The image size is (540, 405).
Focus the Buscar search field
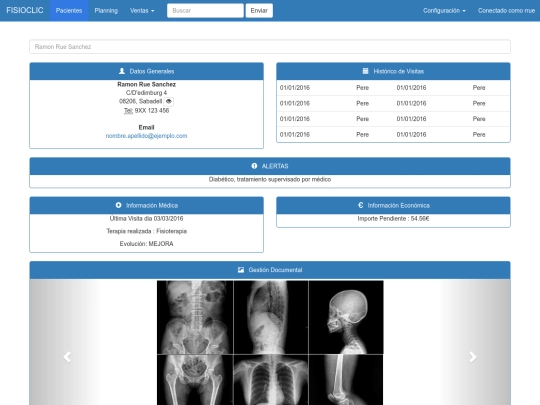(205, 11)
